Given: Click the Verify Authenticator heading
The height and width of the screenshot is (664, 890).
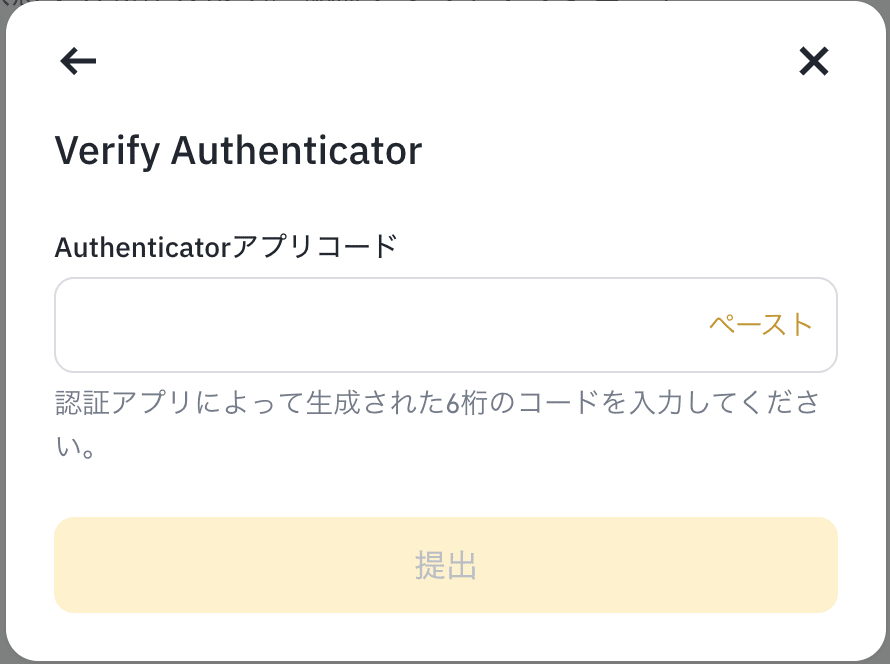Looking at the screenshot, I should click(238, 151).
